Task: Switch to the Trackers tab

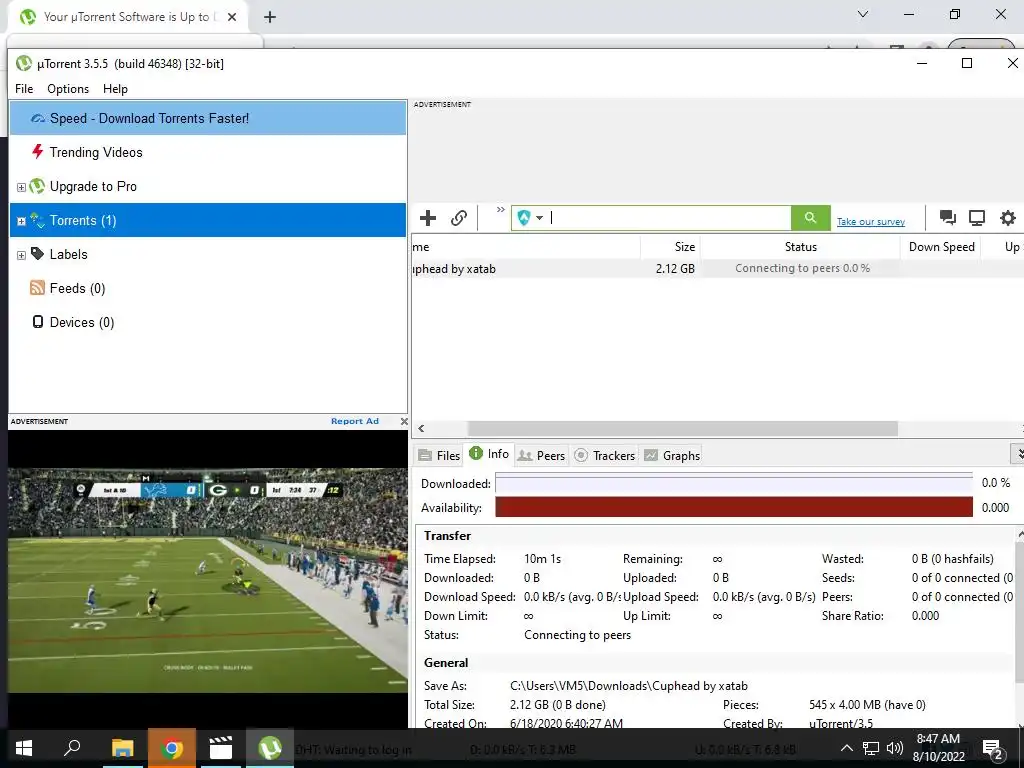Action: [x=605, y=455]
